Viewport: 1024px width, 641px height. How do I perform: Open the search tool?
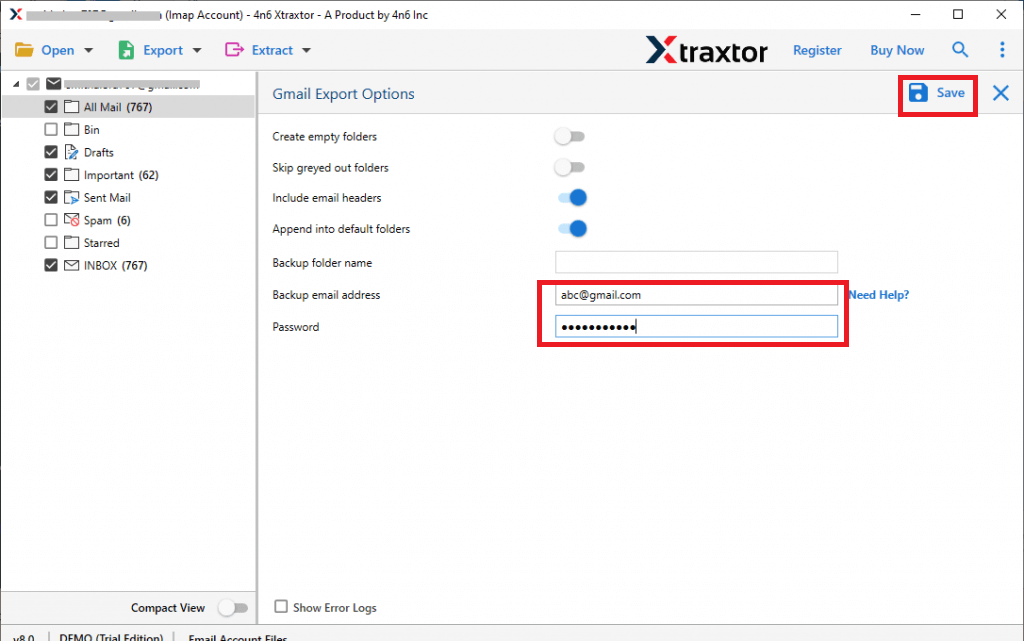click(x=960, y=49)
